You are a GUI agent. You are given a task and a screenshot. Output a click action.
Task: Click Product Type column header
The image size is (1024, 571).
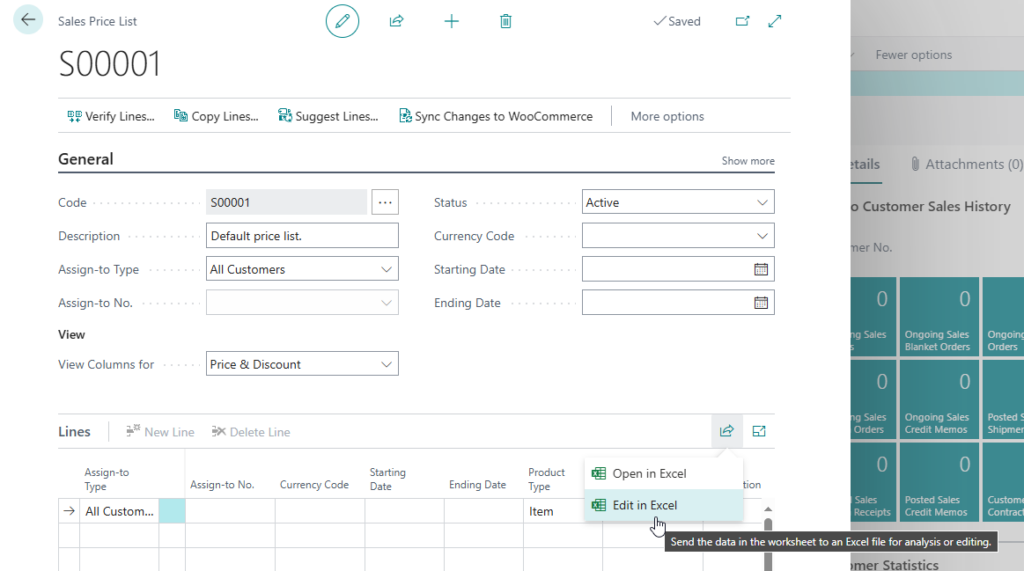click(x=547, y=479)
